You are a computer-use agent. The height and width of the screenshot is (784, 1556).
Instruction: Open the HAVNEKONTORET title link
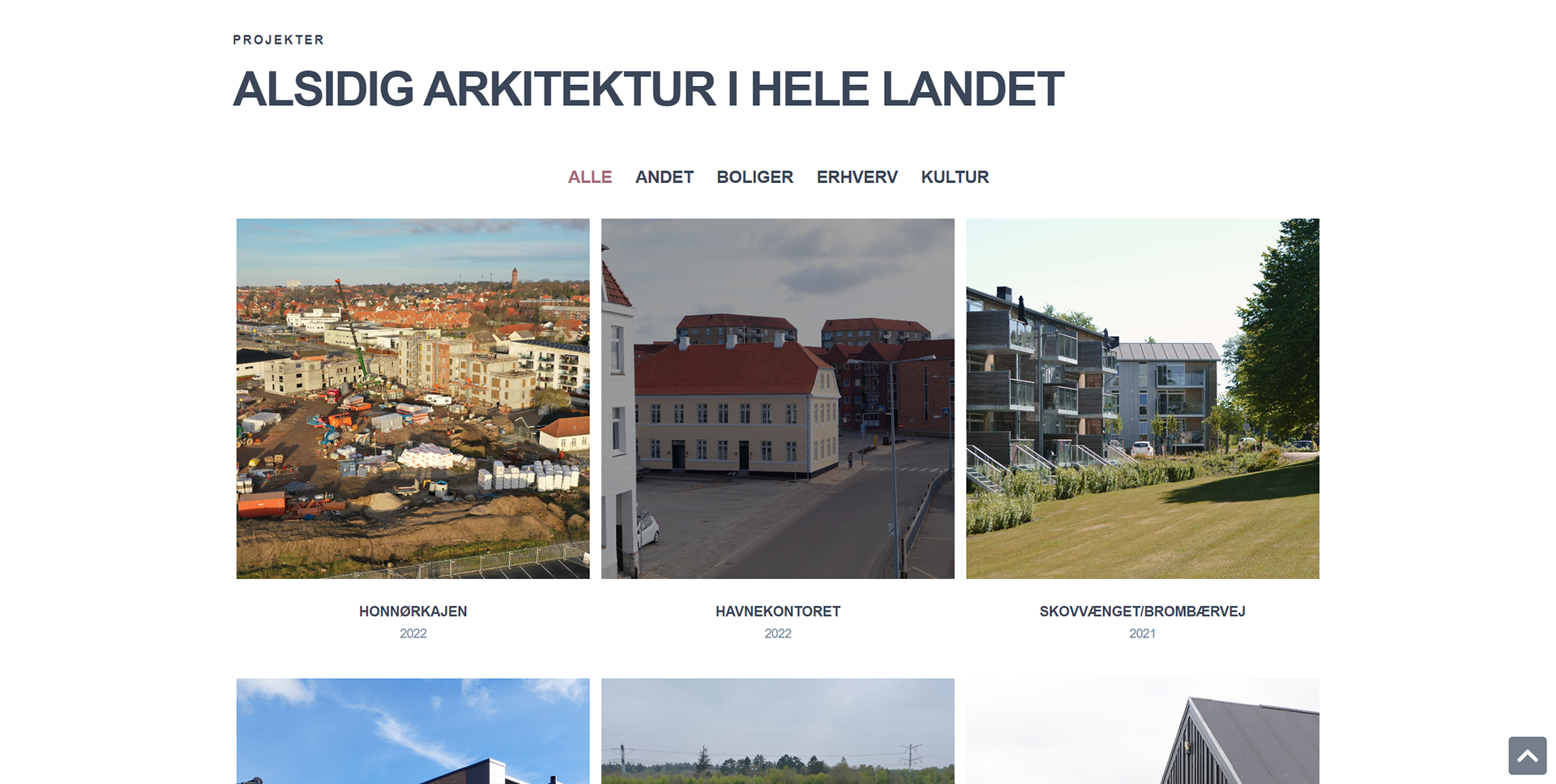click(778, 611)
